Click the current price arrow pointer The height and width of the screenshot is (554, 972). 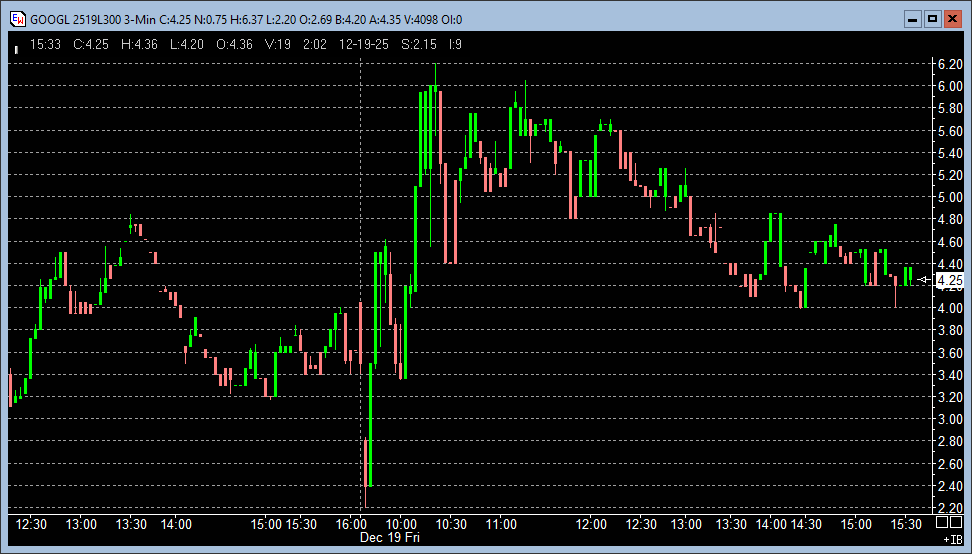pyautogui.click(x=924, y=280)
